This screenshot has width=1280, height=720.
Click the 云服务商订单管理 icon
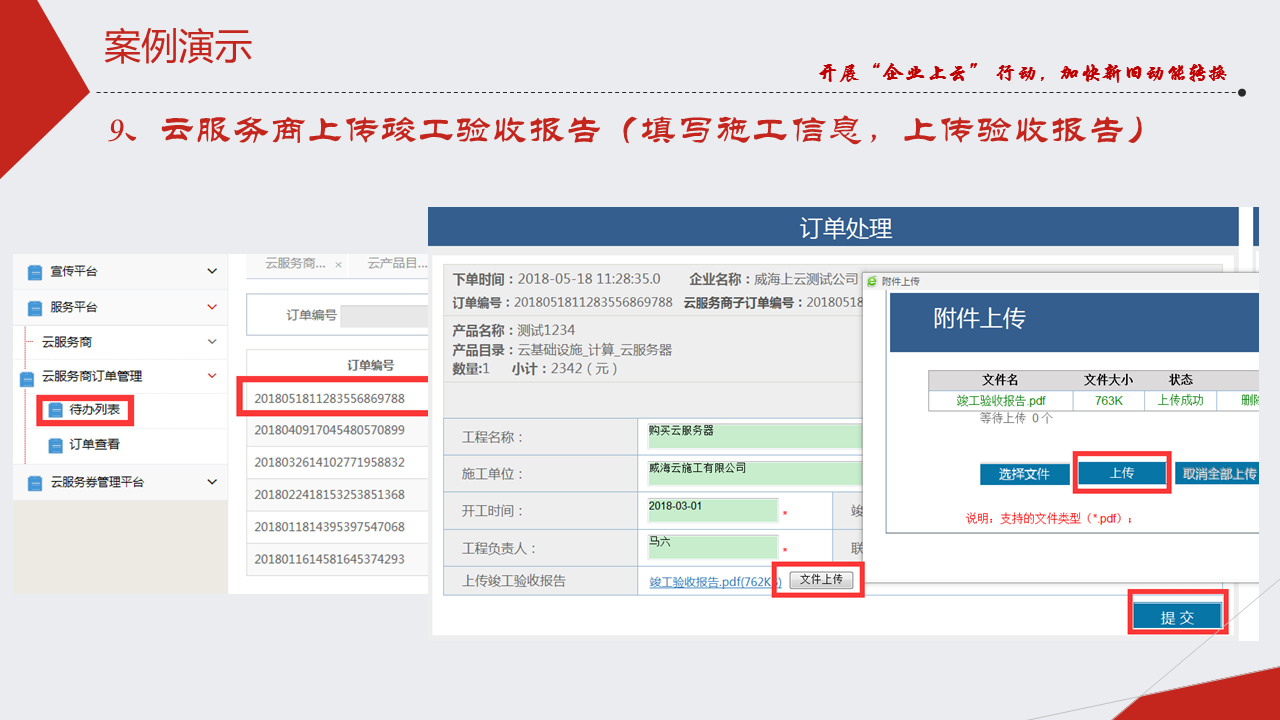[x=27, y=378]
